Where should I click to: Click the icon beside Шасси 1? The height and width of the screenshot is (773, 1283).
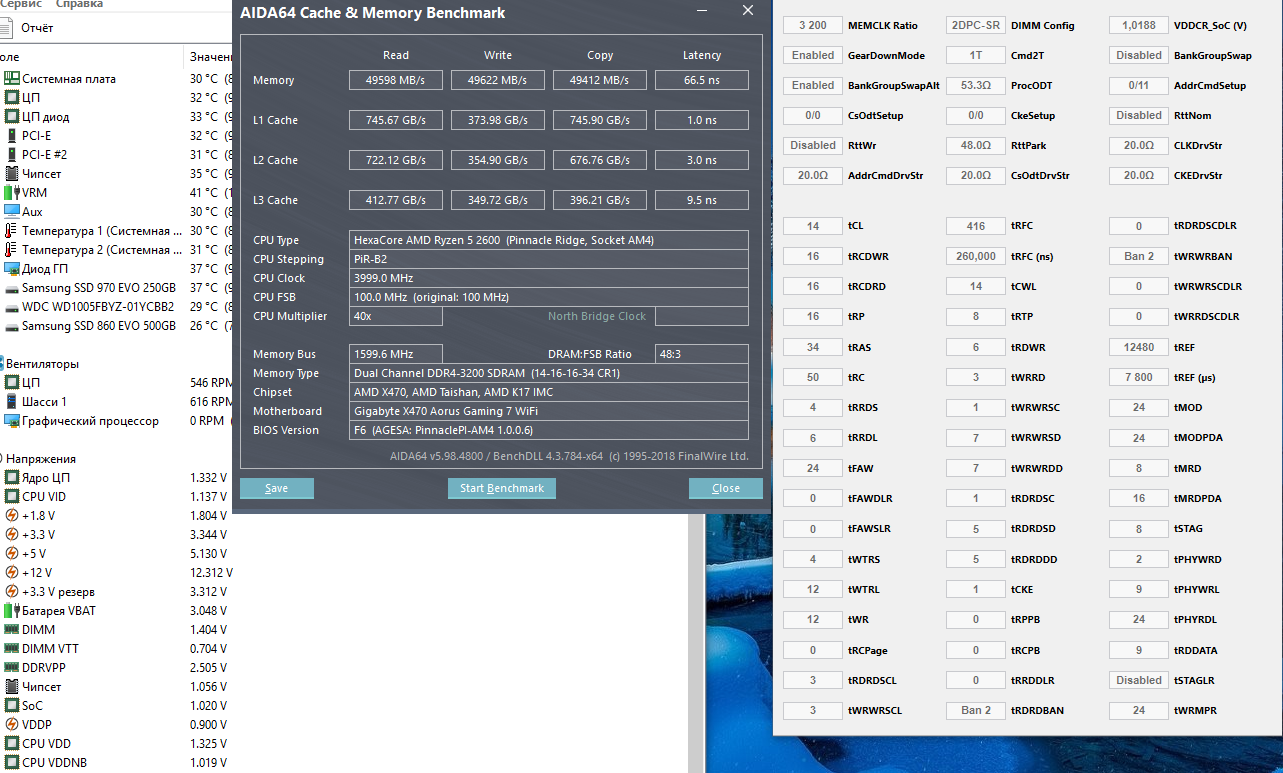(12, 402)
